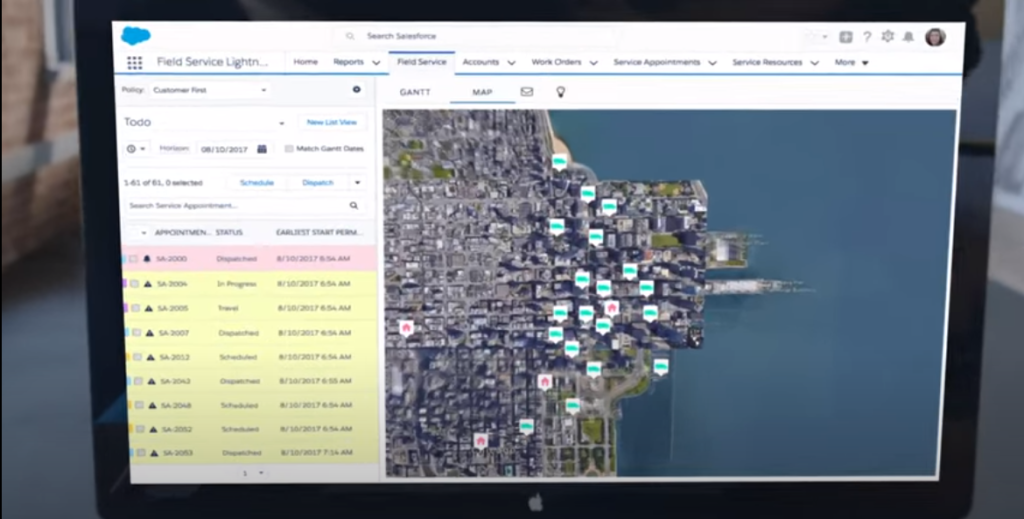Enable the Match Gantt Dates checkbox
Image resolution: width=1024 pixels, height=519 pixels.
[289, 149]
